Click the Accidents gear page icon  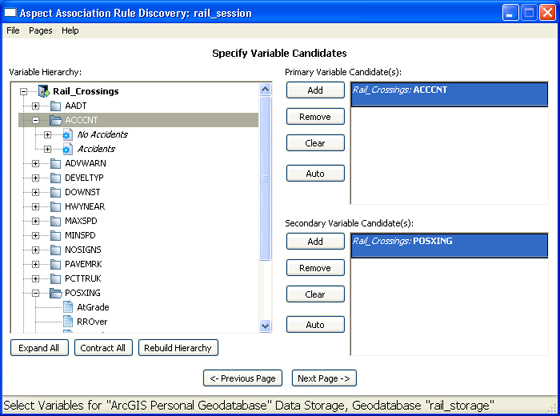point(68,149)
